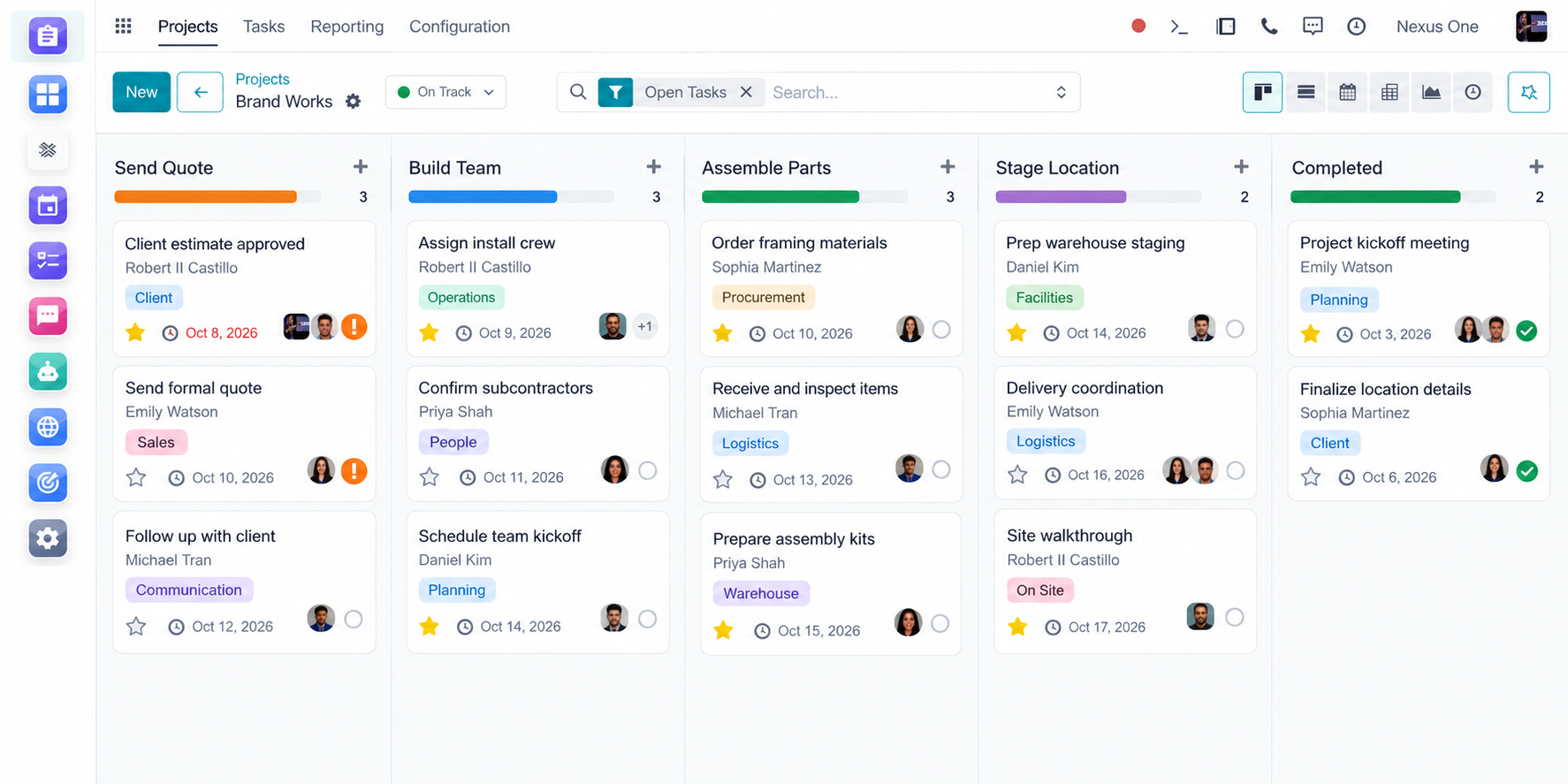The height and width of the screenshot is (784, 1568).
Task: Toggle state circle on Order framing materials card
Action: point(941,330)
